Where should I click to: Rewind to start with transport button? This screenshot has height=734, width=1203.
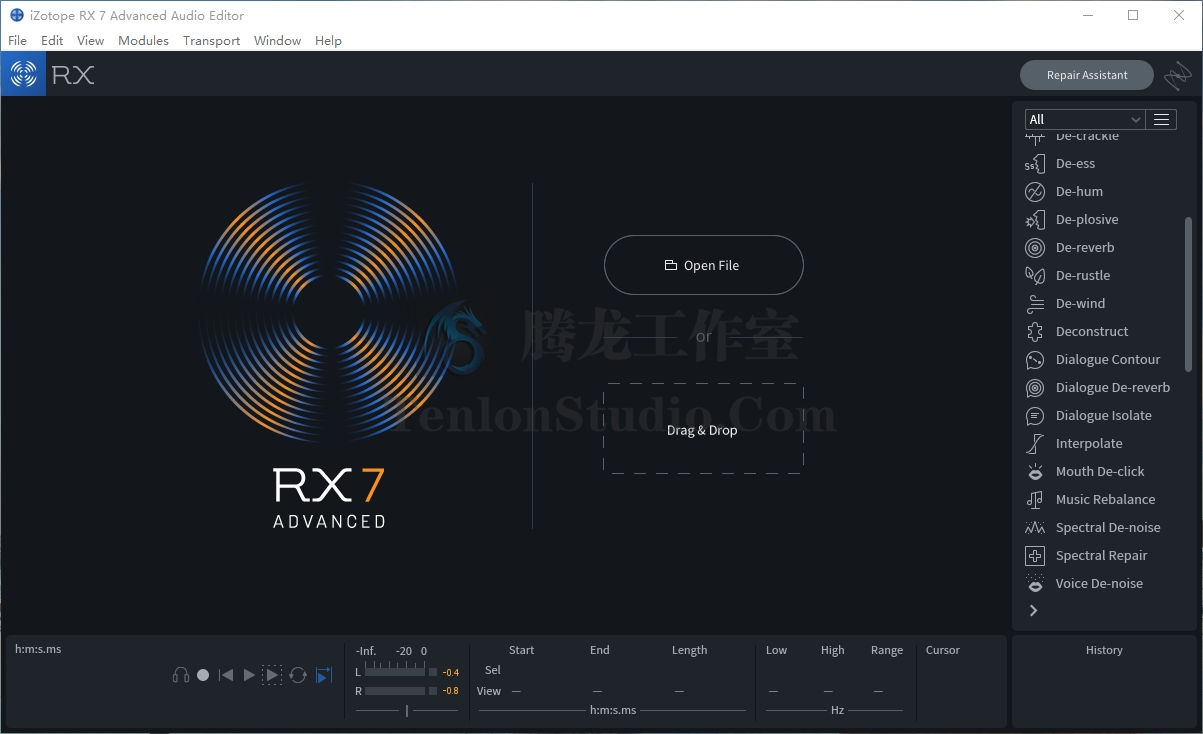click(226, 676)
